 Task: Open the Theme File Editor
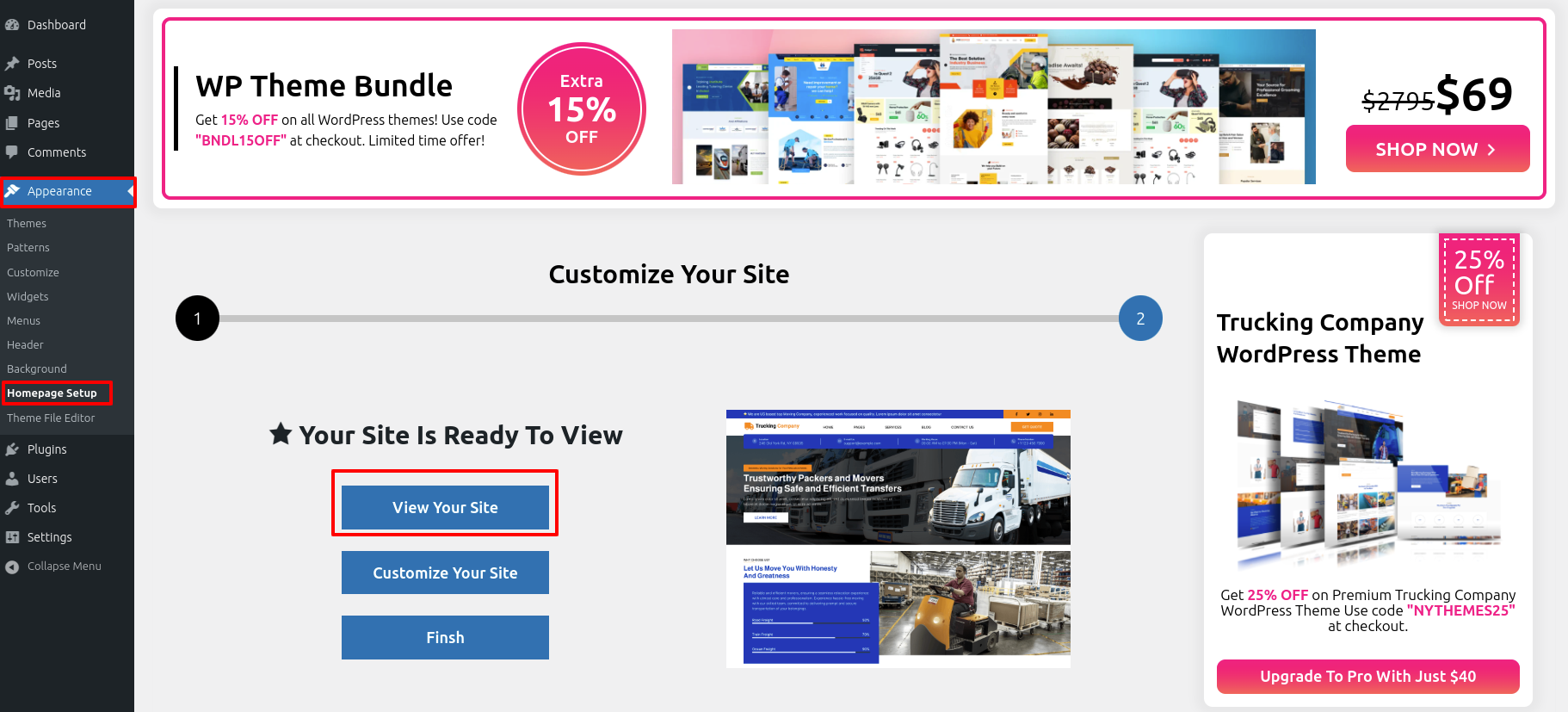click(x=51, y=418)
